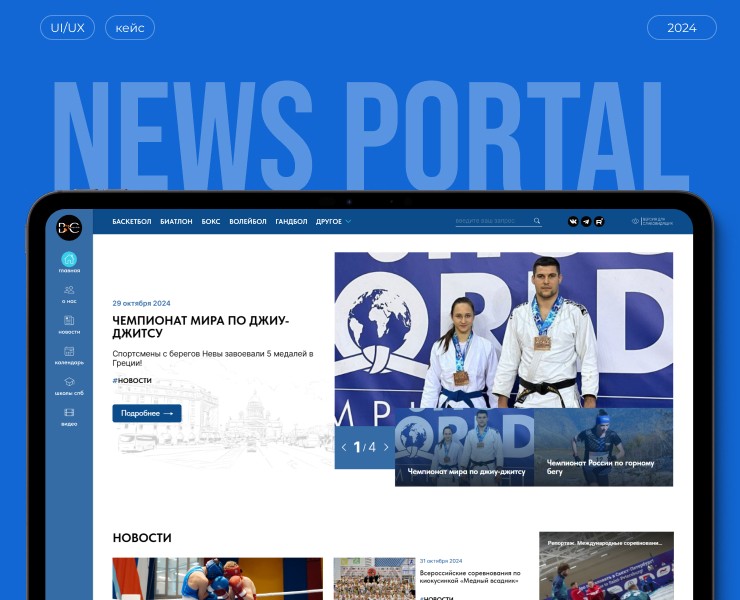Open the Rutube social icon

[599, 221]
